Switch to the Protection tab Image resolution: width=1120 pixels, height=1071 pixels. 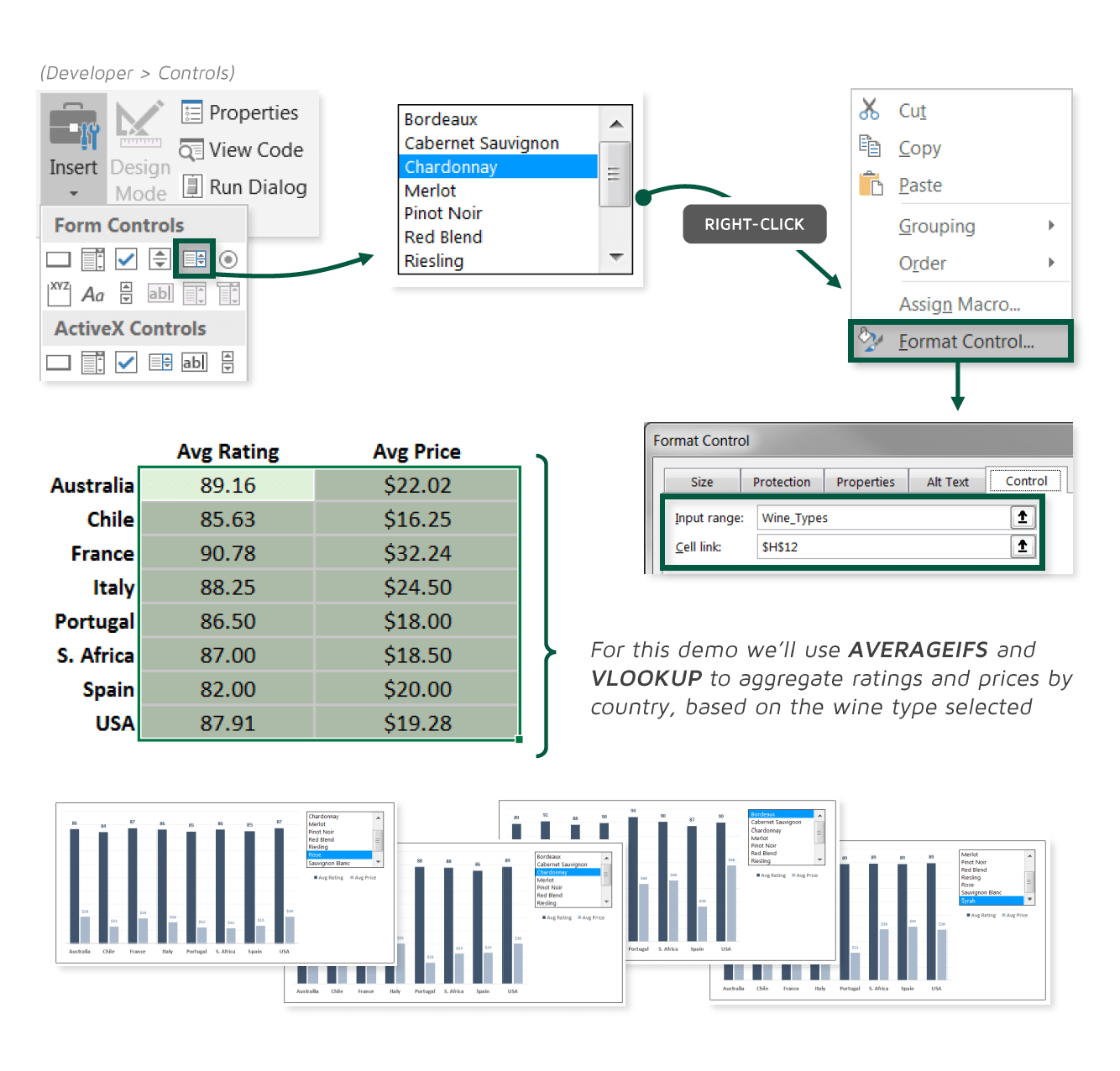pos(782,480)
